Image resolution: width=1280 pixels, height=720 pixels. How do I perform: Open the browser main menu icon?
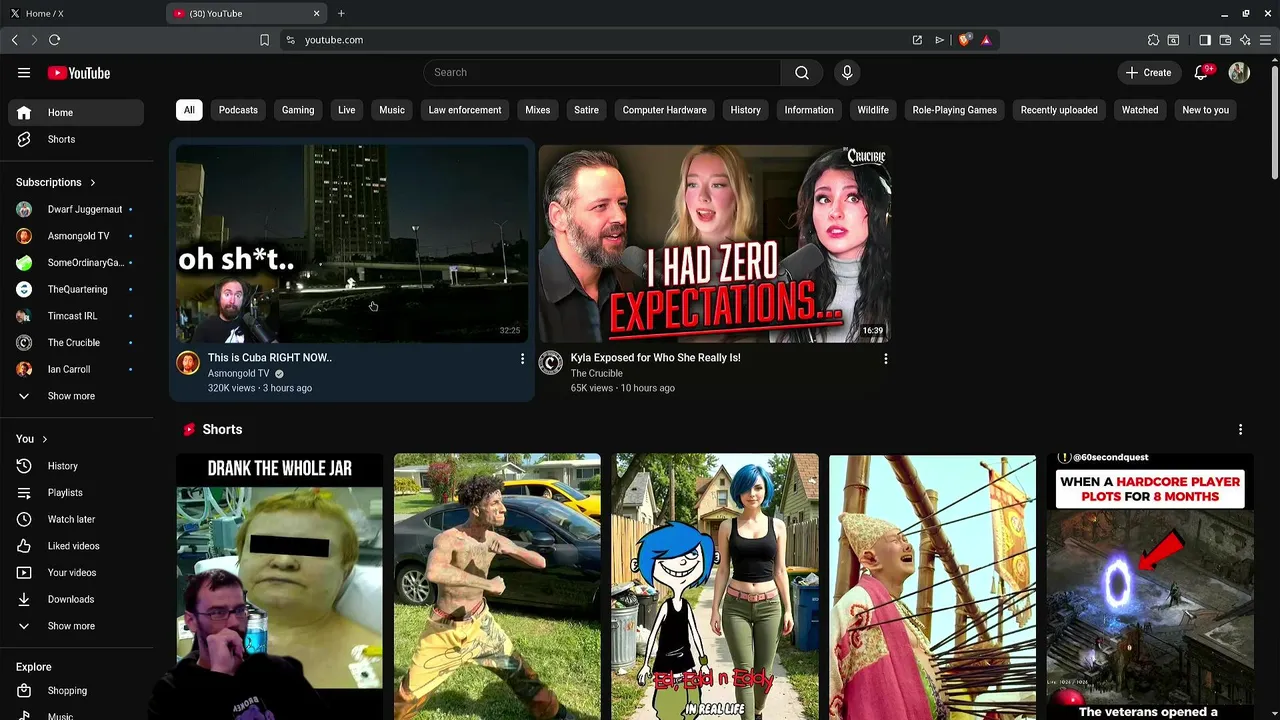1265,40
